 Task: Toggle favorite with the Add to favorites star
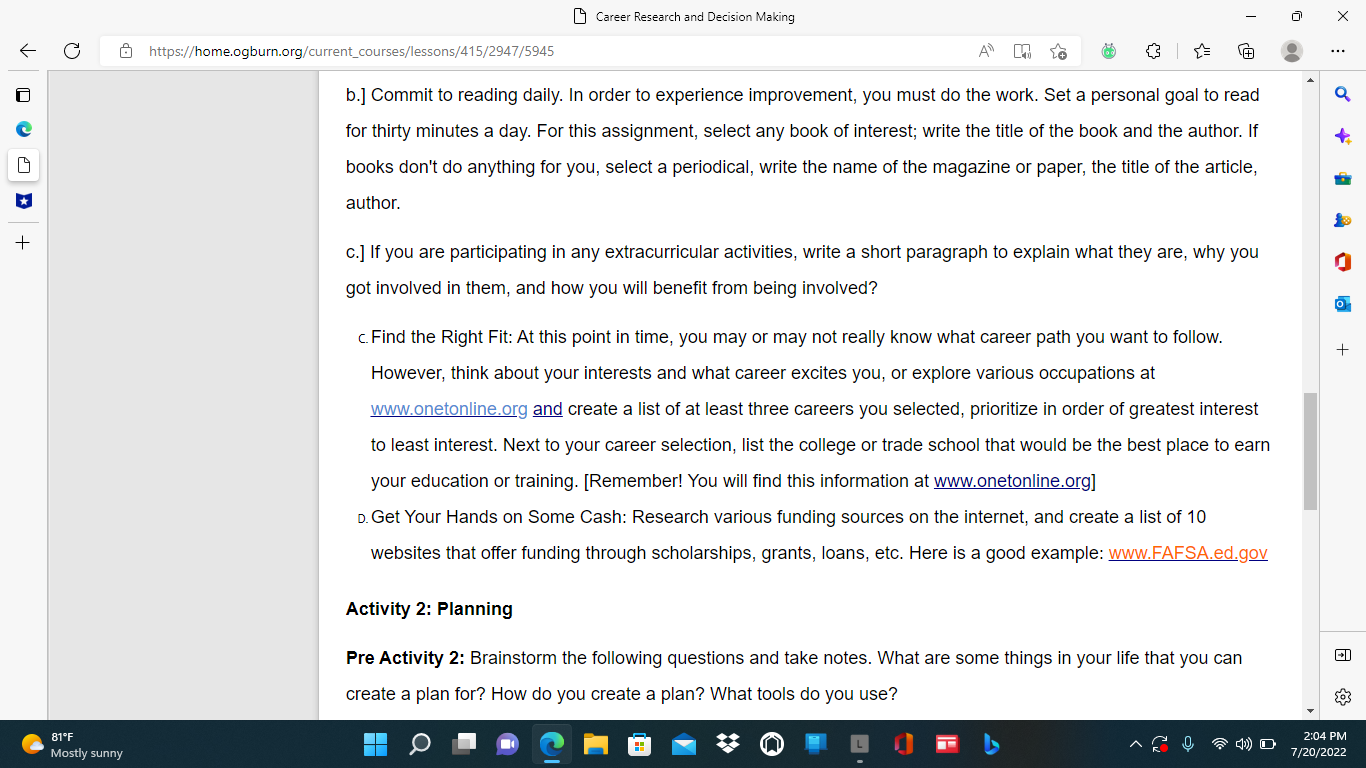coord(1060,49)
